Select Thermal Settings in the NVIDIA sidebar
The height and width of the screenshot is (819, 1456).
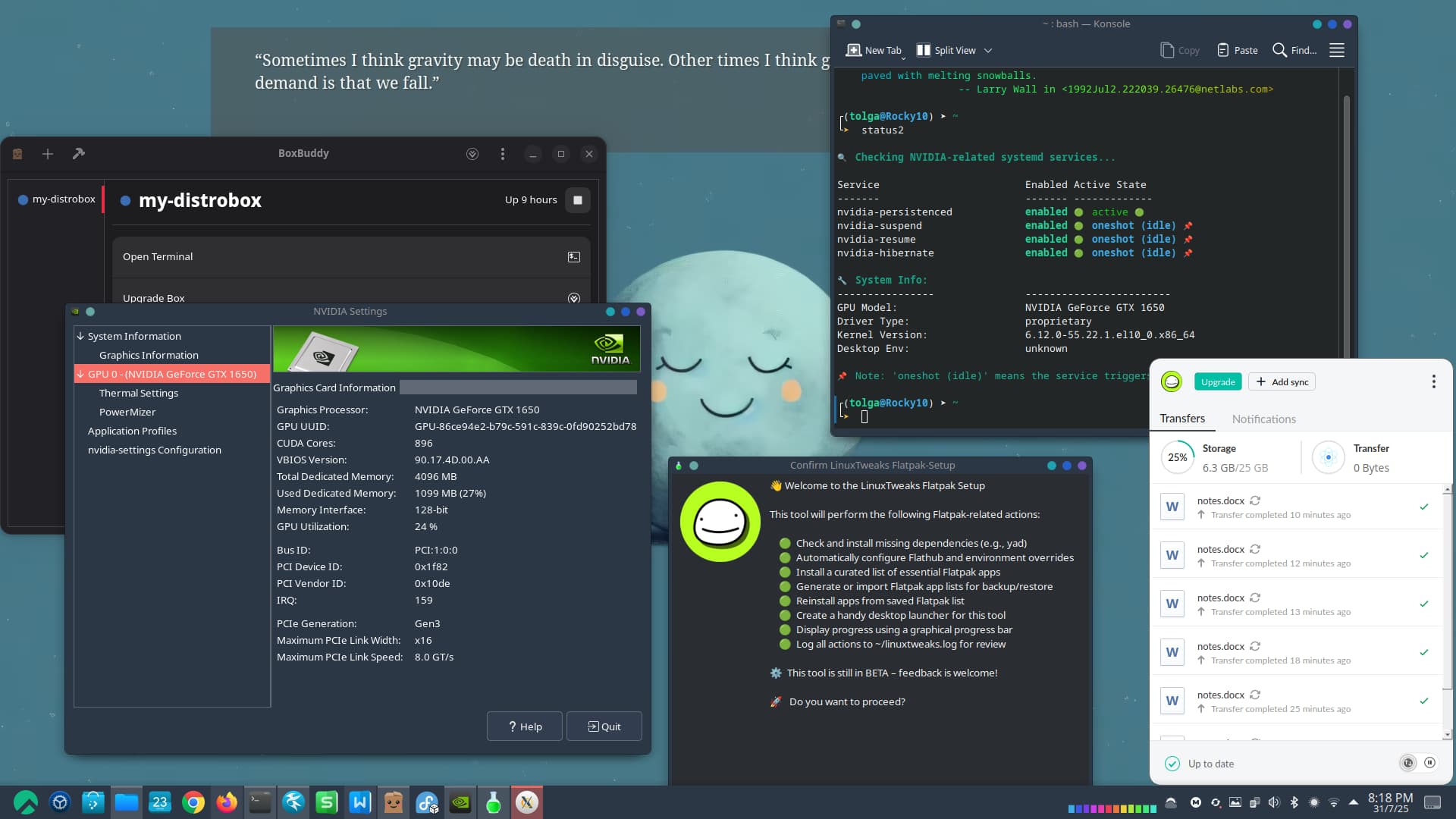pos(139,393)
